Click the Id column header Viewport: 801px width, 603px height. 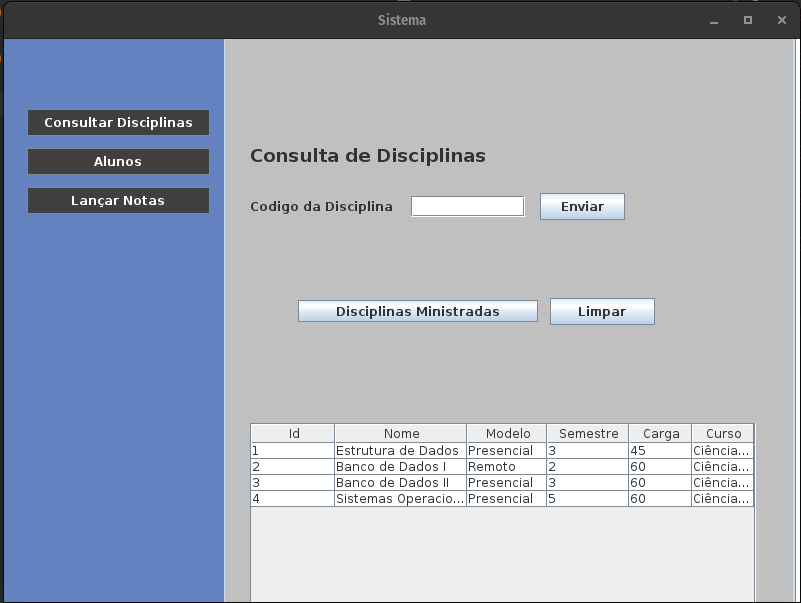pyautogui.click(x=292, y=433)
